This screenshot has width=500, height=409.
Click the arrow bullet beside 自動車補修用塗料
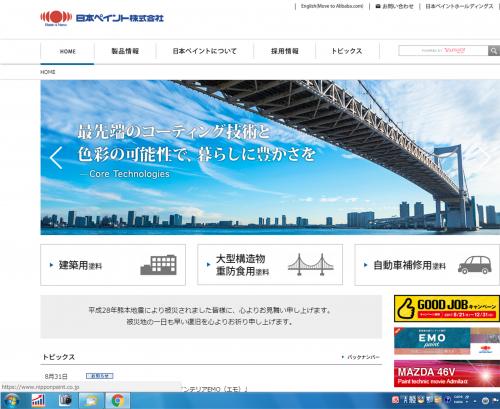tap(365, 265)
